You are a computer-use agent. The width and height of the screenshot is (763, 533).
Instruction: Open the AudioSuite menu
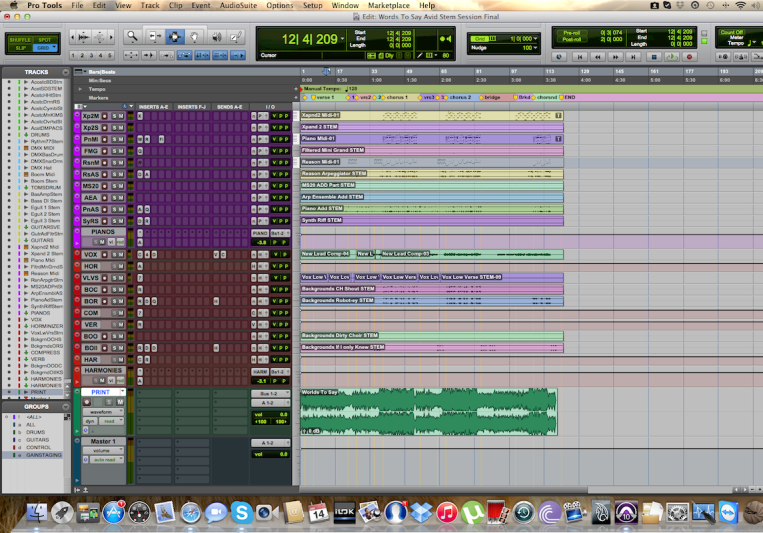click(x=238, y=5)
